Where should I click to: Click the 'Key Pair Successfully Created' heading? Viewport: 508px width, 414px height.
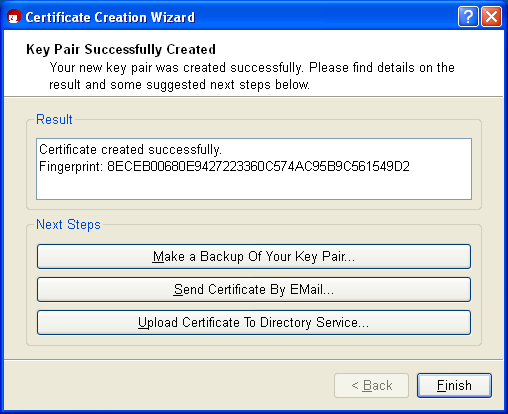pyautogui.click(x=121, y=49)
